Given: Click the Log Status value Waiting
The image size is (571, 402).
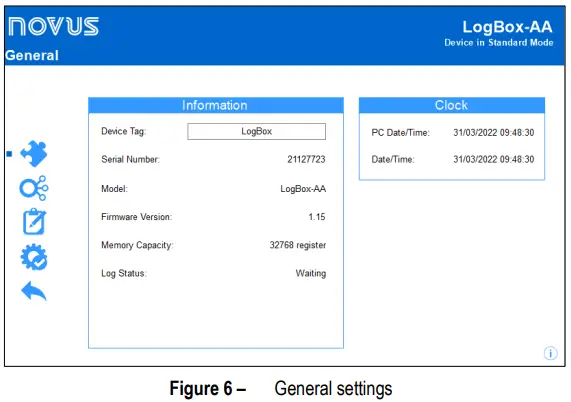Looking at the screenshot, I should click(x=311, y=273).
